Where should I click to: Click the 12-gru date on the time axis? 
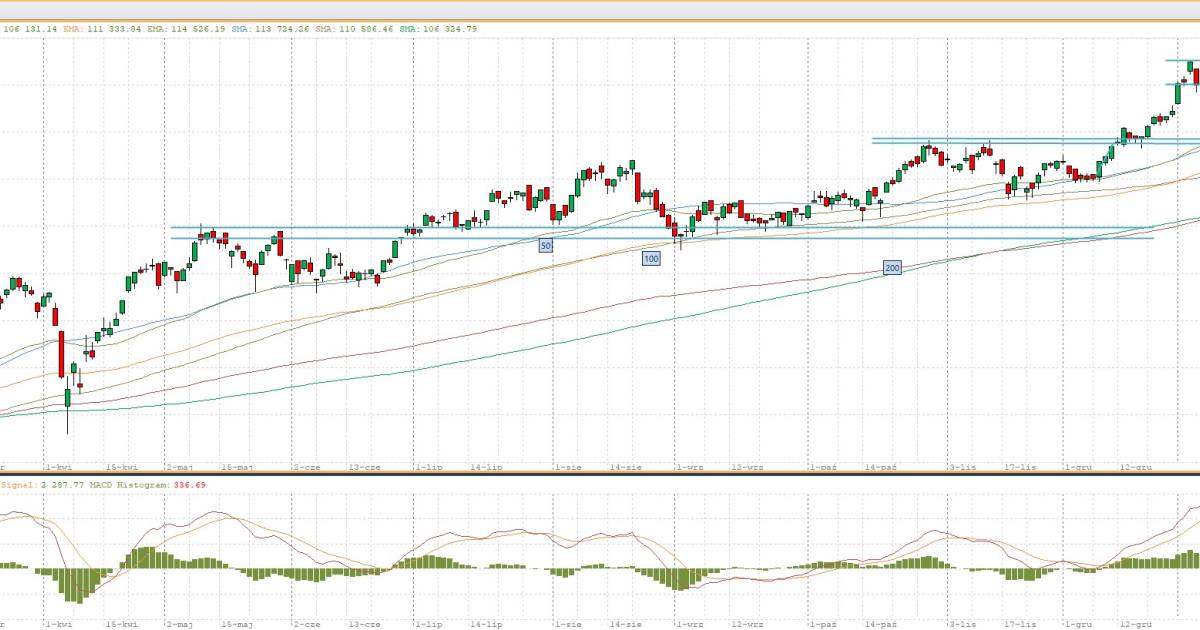(1136, 467)
